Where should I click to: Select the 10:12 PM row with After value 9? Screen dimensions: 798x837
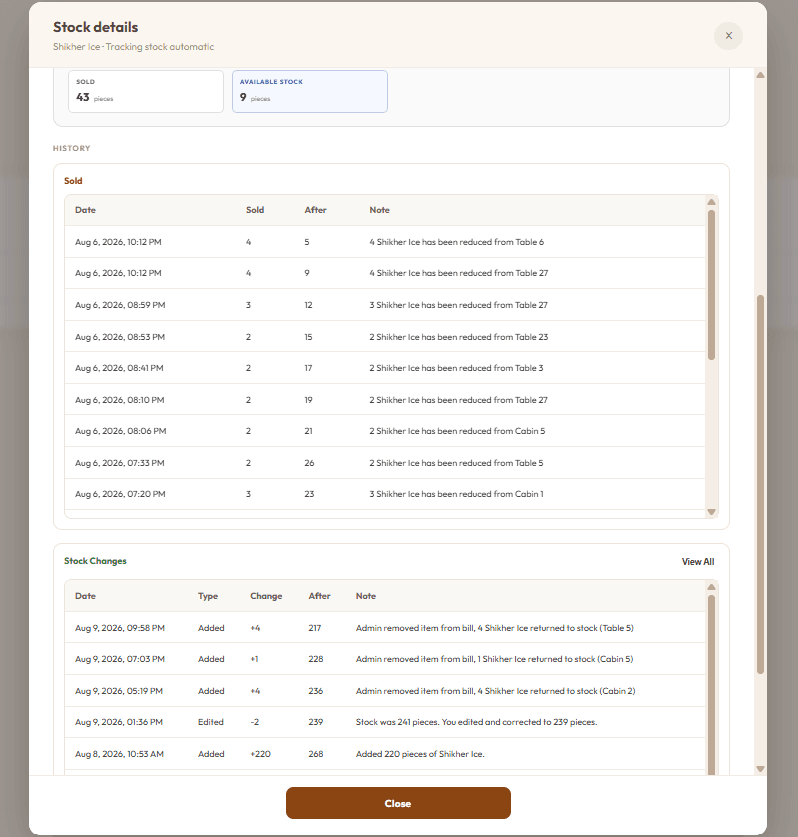[384, 273]
